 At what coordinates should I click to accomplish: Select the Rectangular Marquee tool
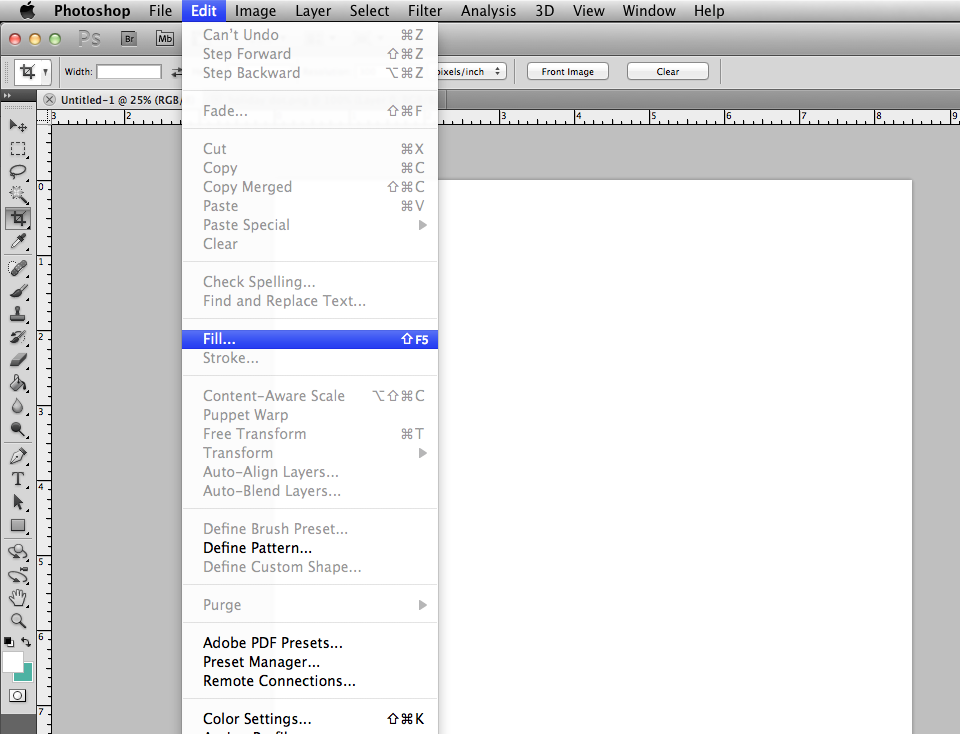tap(18, 149)
